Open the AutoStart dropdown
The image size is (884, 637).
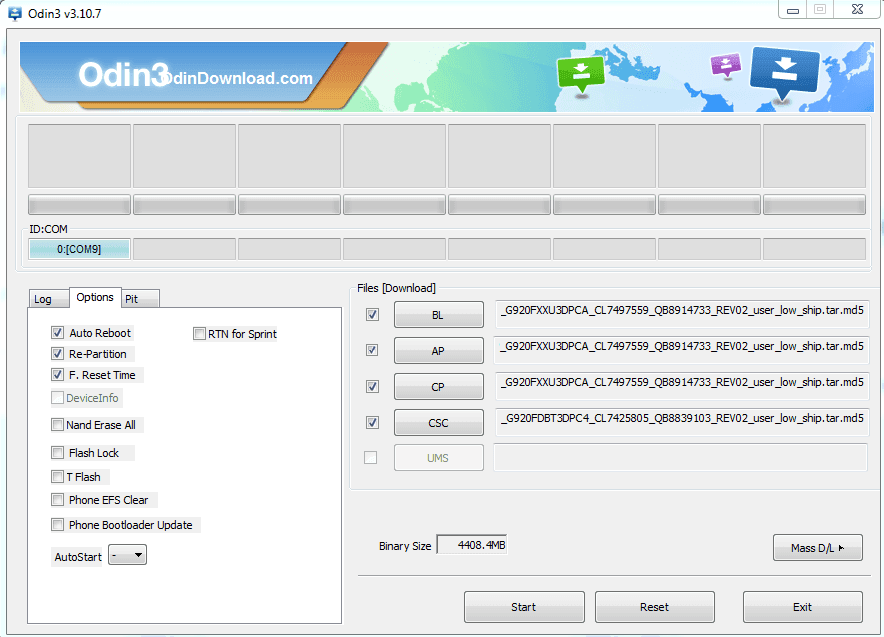coord(127,555)
